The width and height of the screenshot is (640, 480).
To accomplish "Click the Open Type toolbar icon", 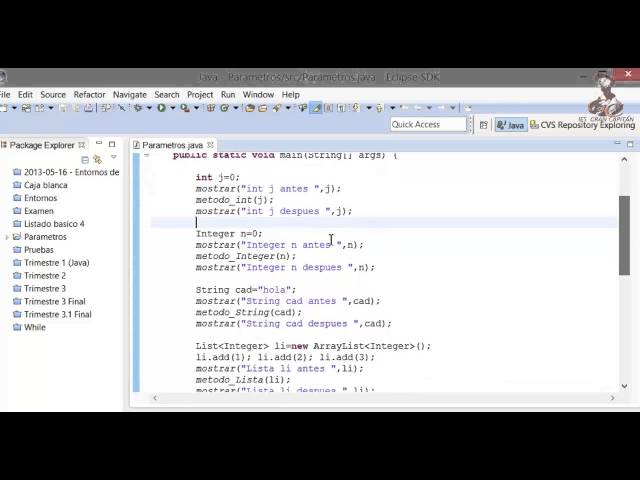I will [250, 108].
